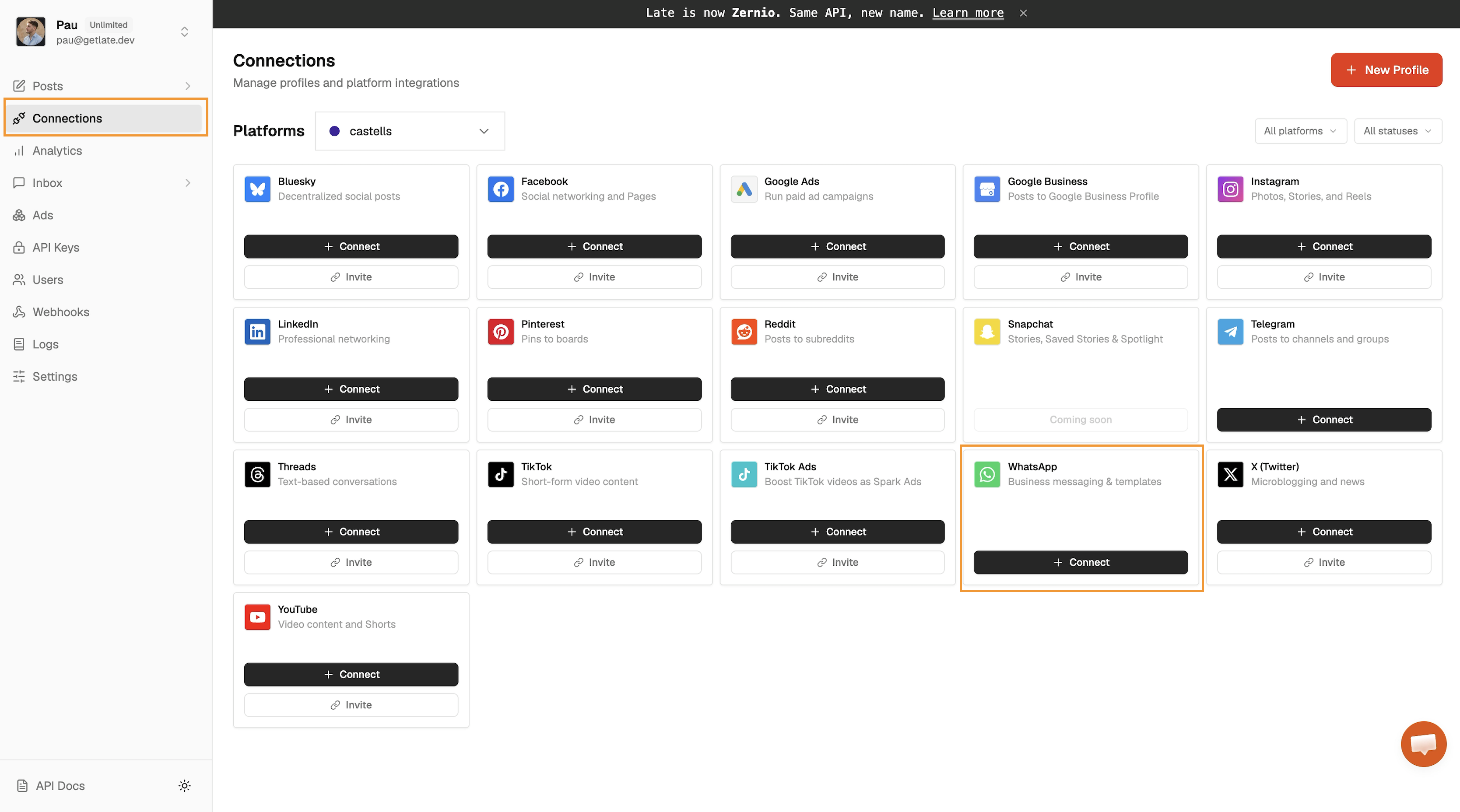This screenshot has height=812, width=1460.
Task: Open the Pau account switcher
Action: (x=184, y=32)
